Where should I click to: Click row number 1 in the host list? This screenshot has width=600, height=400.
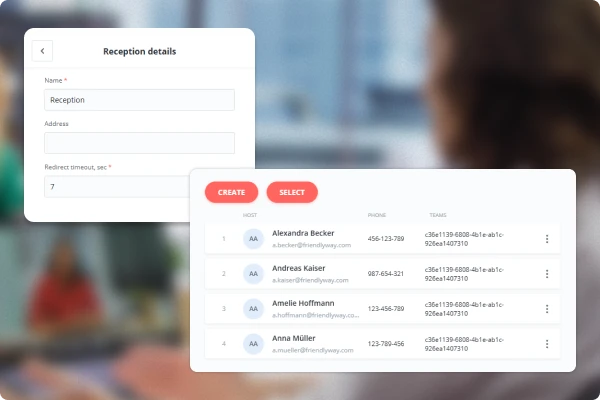(x=224, y=239)
